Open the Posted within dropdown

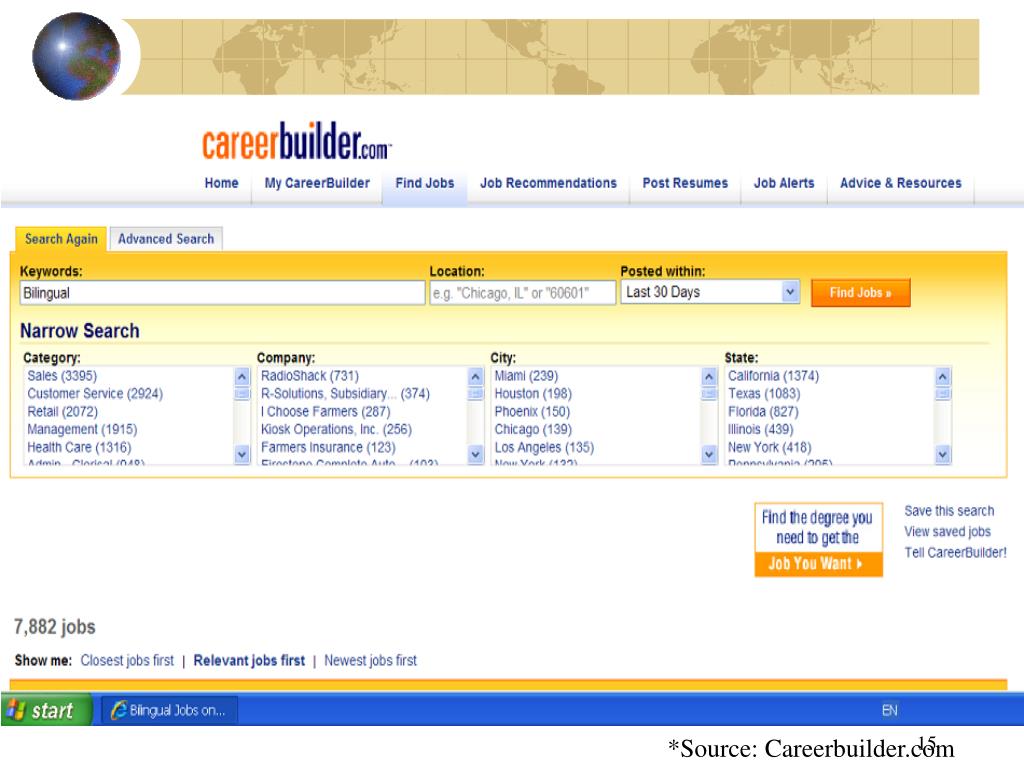coord(710,292)
